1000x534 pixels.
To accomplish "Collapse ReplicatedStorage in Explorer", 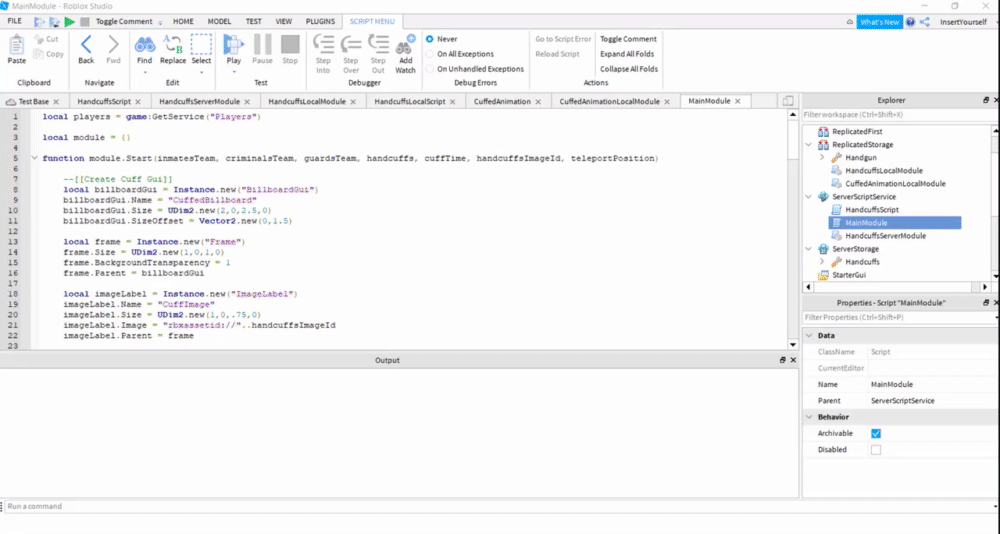I will click(x=809, y=145).
